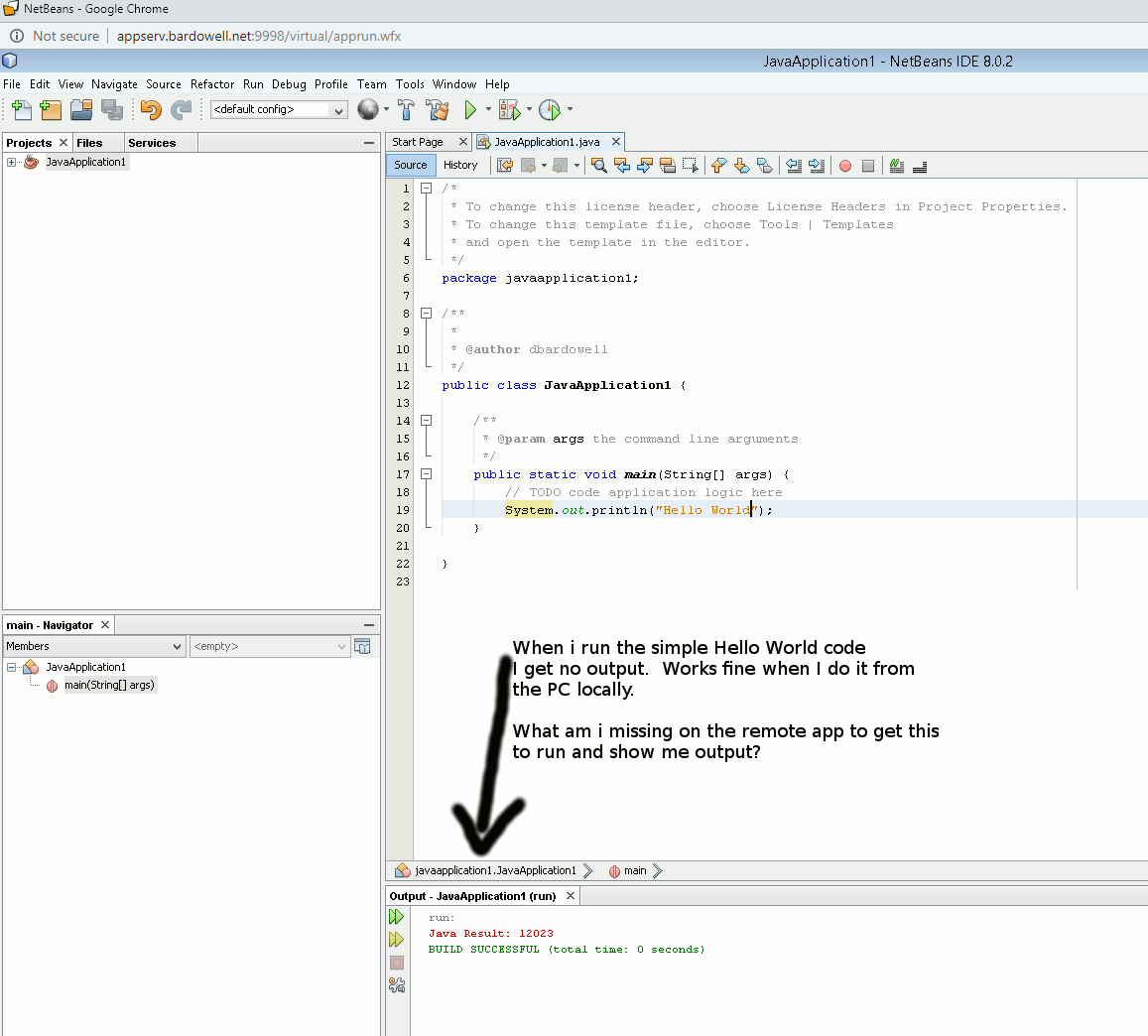Click the Previous Bookmark icon
1148x1036 pixels.
(718, 166)
